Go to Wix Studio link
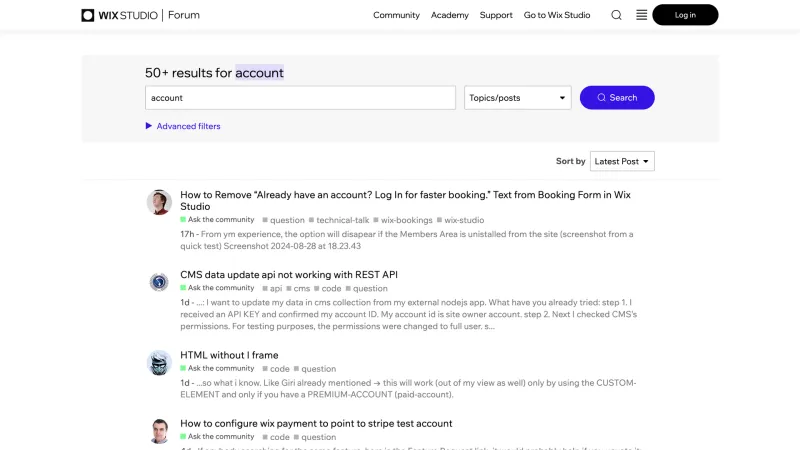Screen dimensions: 800x450 (x=557, y=15)
